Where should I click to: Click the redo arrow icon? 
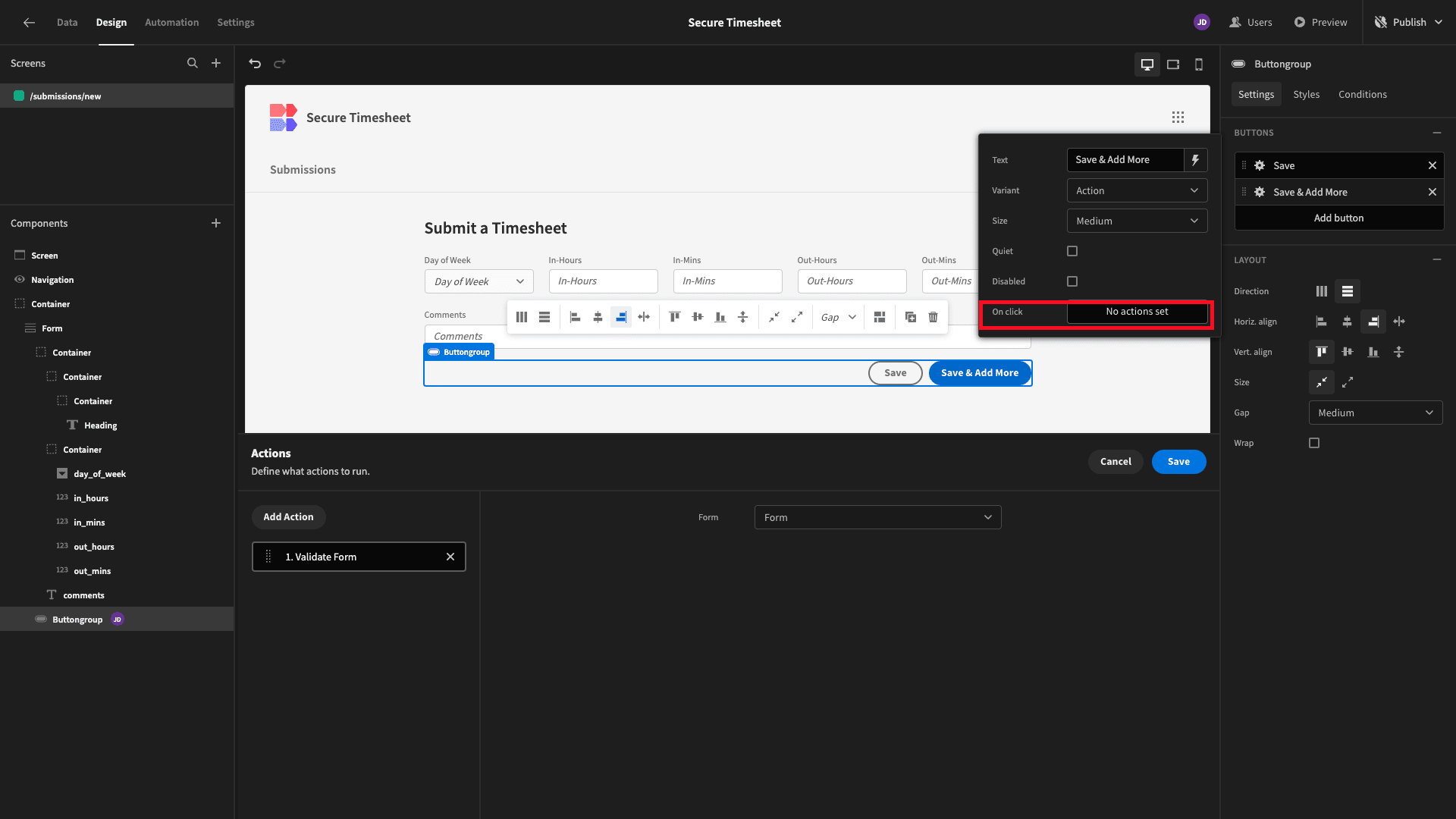(x=280, y=64)
